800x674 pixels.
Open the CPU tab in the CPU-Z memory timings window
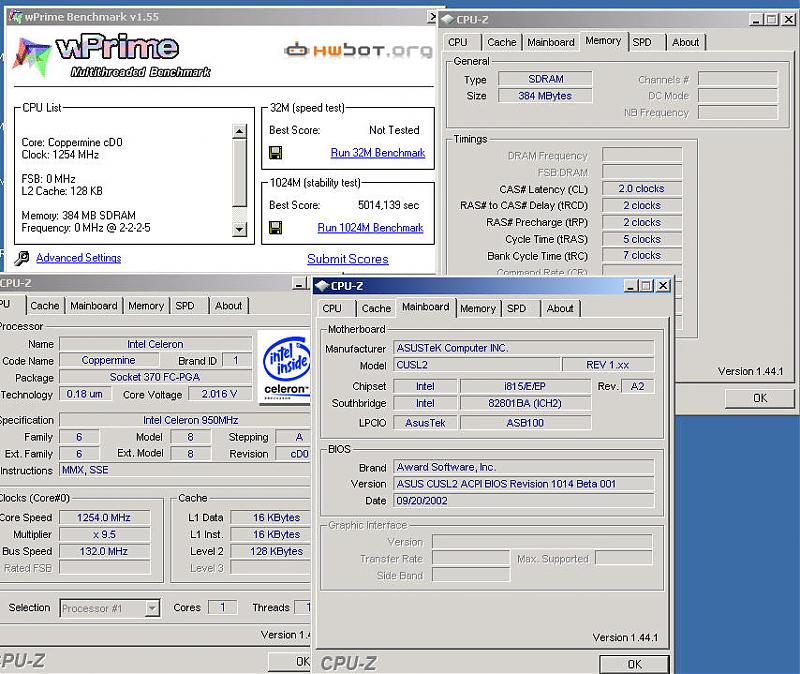458,42
